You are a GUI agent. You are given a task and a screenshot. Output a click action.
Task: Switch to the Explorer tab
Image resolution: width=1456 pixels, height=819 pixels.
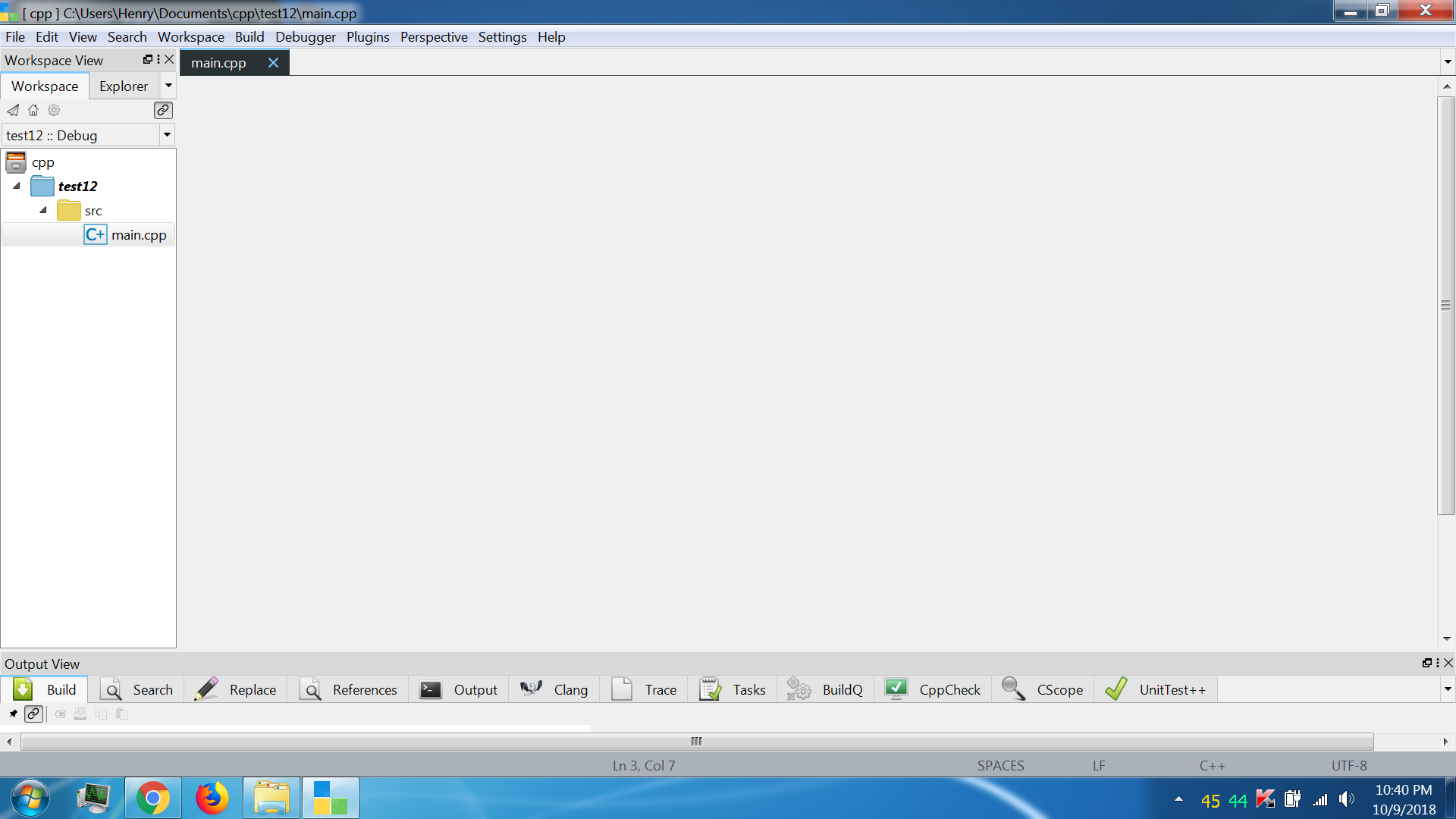[123, 86]
